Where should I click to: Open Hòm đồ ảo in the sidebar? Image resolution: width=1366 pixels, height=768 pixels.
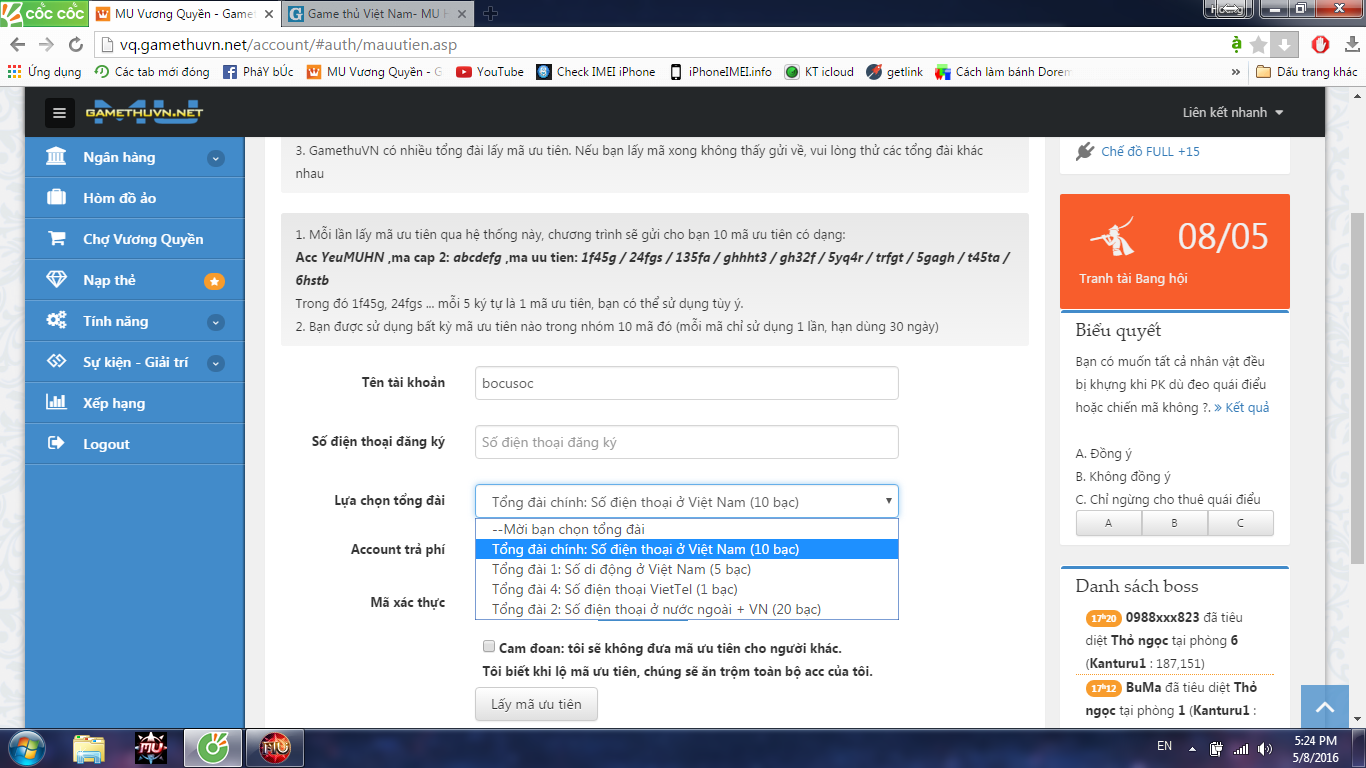click(119, 198)
